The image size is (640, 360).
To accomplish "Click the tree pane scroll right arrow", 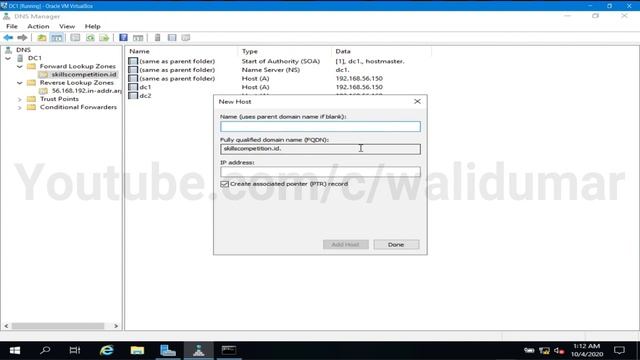I will 116,326.
